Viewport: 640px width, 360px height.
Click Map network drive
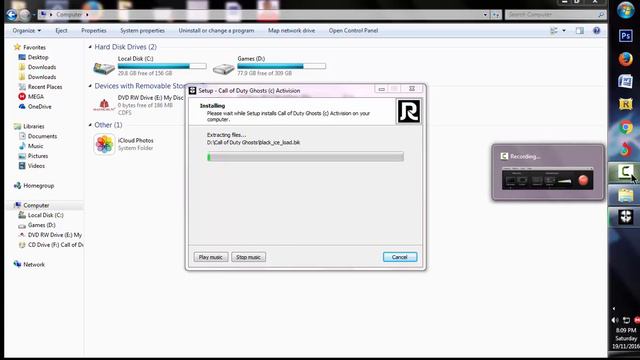coord(291,31)
